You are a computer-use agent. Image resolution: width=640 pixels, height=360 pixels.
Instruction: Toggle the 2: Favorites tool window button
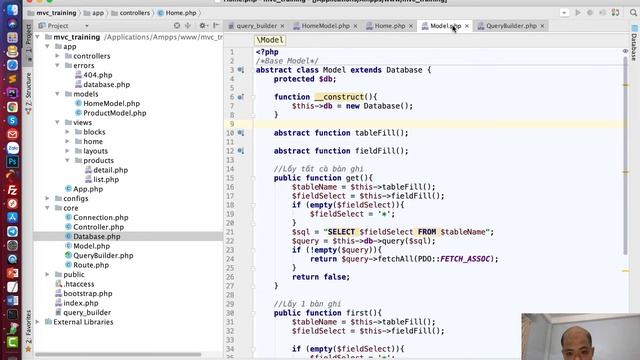tap(28, 330)
